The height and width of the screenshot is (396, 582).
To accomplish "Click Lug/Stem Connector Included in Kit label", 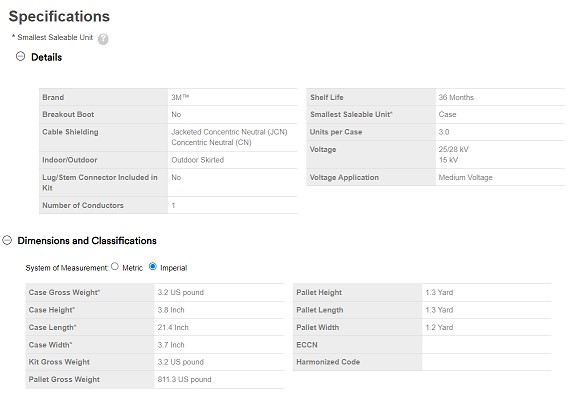I will (x=100, y=183).
